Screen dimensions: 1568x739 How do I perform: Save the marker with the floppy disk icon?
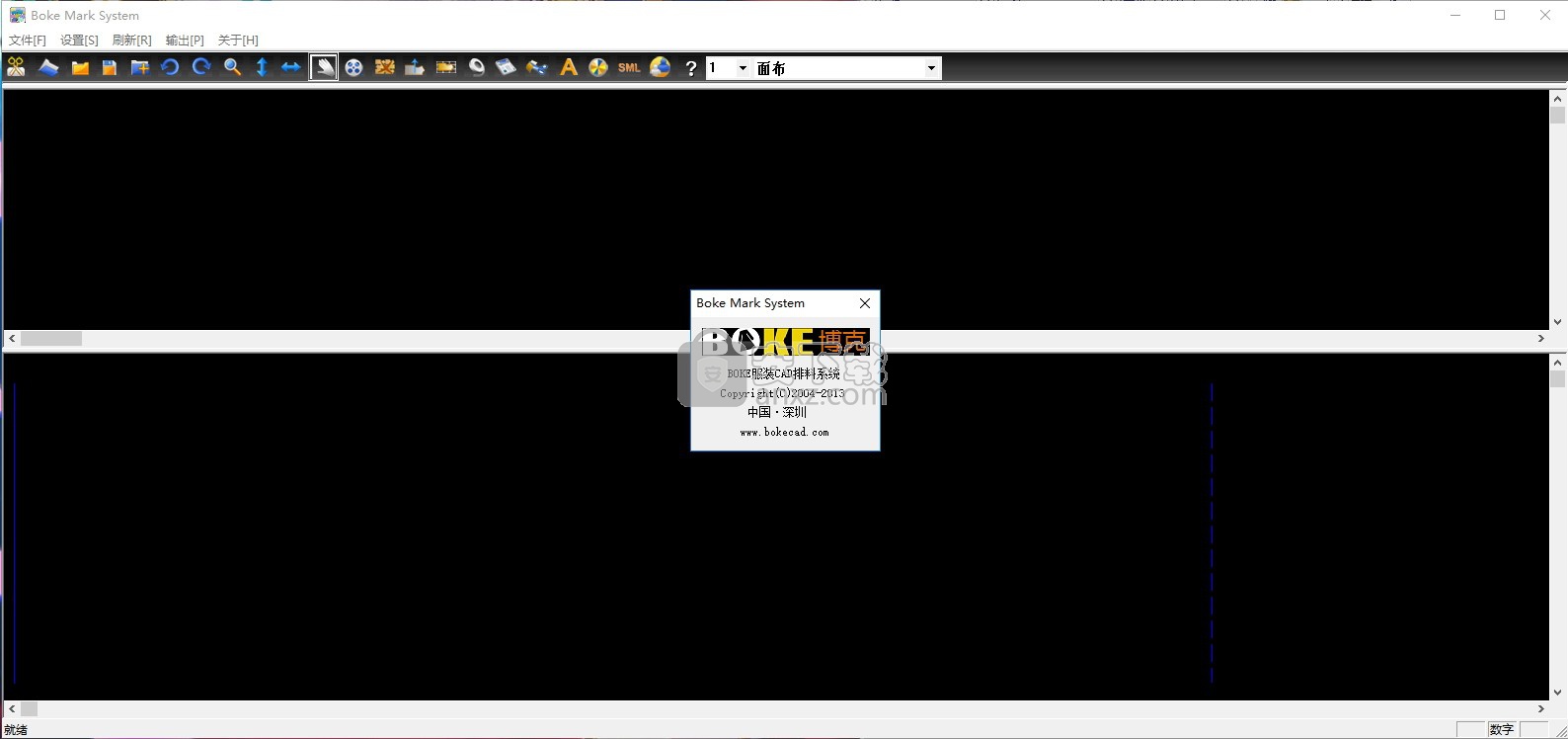tap(110, 67)
